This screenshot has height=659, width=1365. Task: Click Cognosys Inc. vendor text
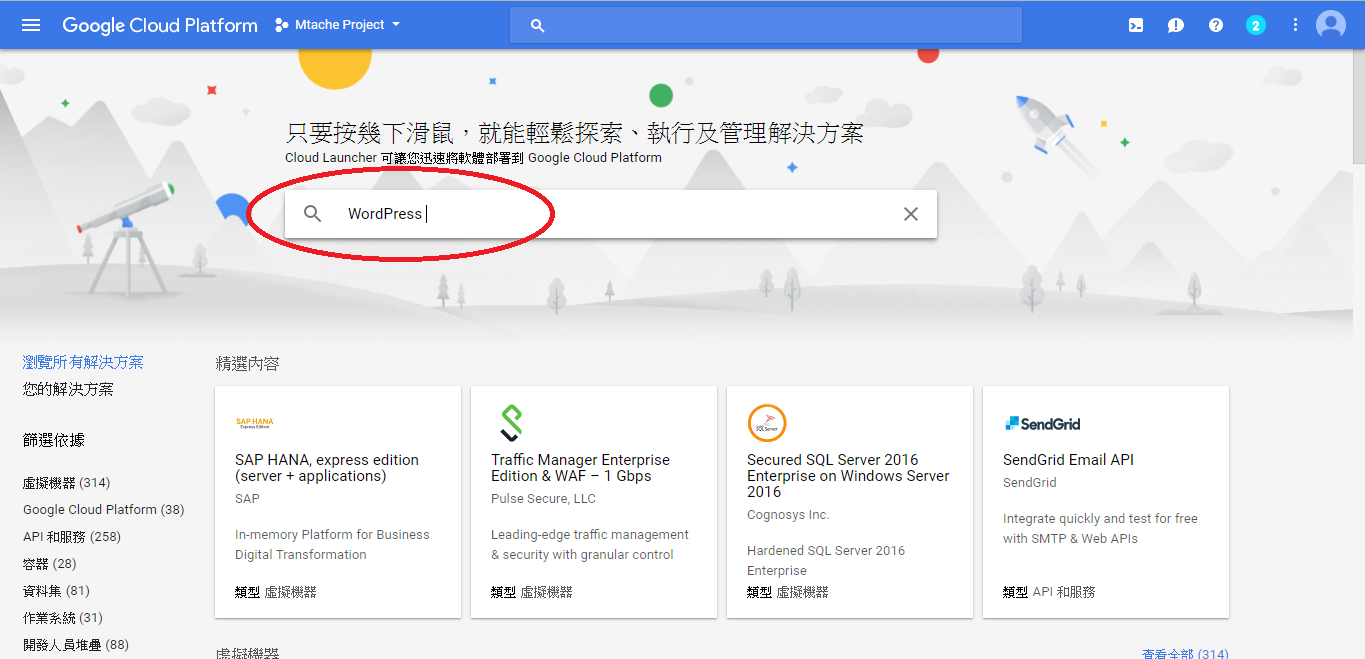pyautogui.click(x=788, y=514)
